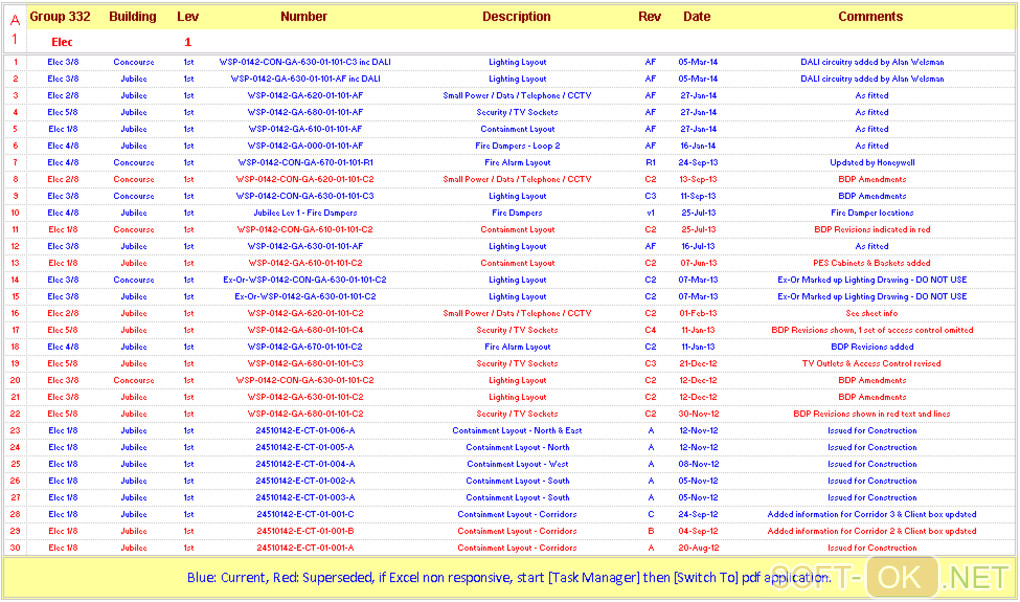Click Jubilee Lev 1 - Fire Dampers number cell
Image resolution: width=1020 pixels, height=602 pixels.
pos(305,213)
